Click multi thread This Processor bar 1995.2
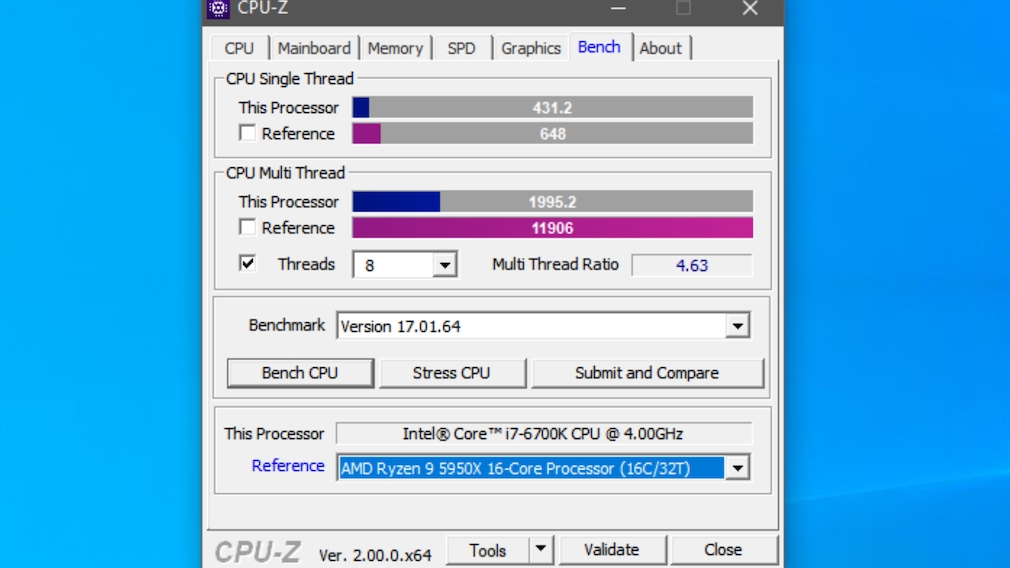The image size is (1010, 568). tap(553, 202)
